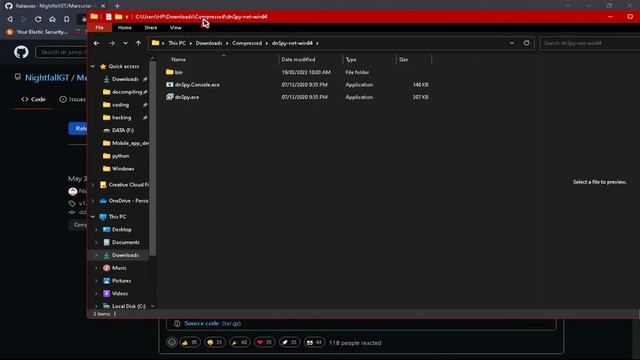This screenshot has width=640, height=360.
Task: Open the coding folder in sidebar
Action: click(x=120, y=105)
